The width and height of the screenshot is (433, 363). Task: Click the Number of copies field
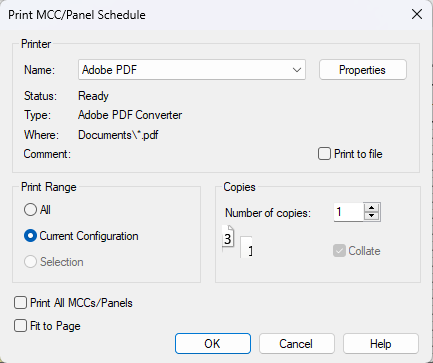(348, 212)
